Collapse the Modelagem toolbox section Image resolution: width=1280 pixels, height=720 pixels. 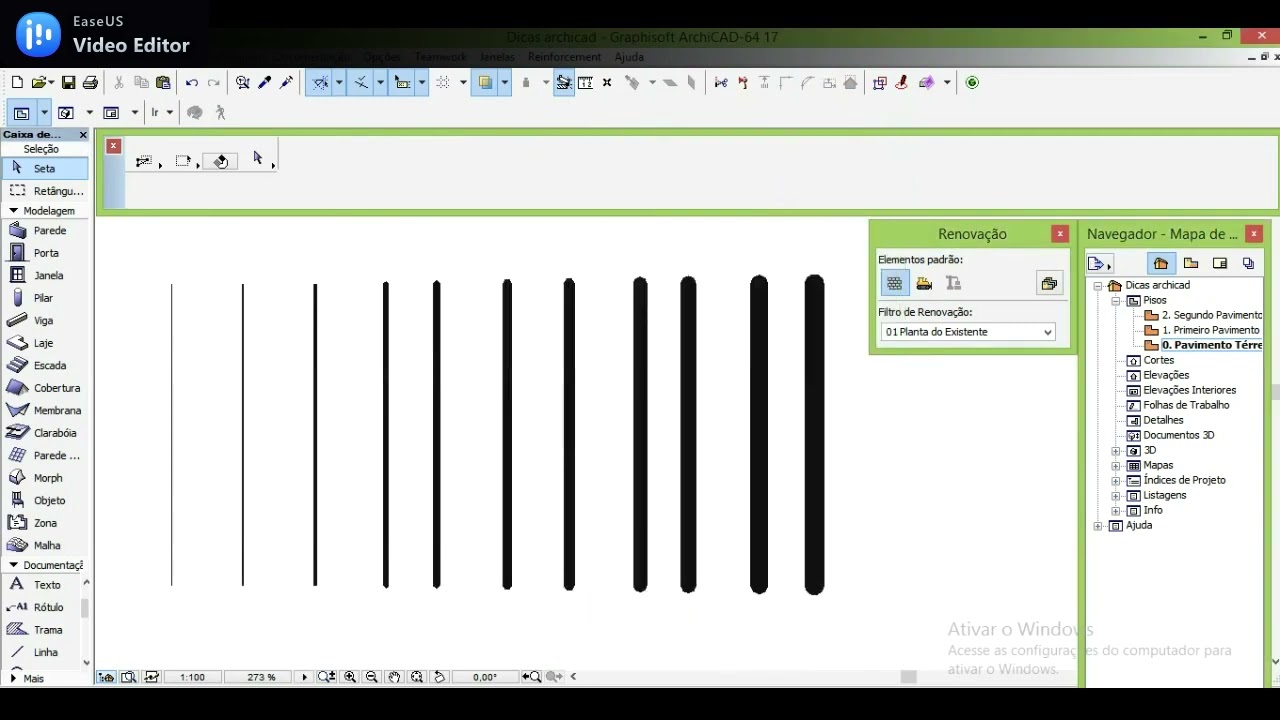[14, 211]
